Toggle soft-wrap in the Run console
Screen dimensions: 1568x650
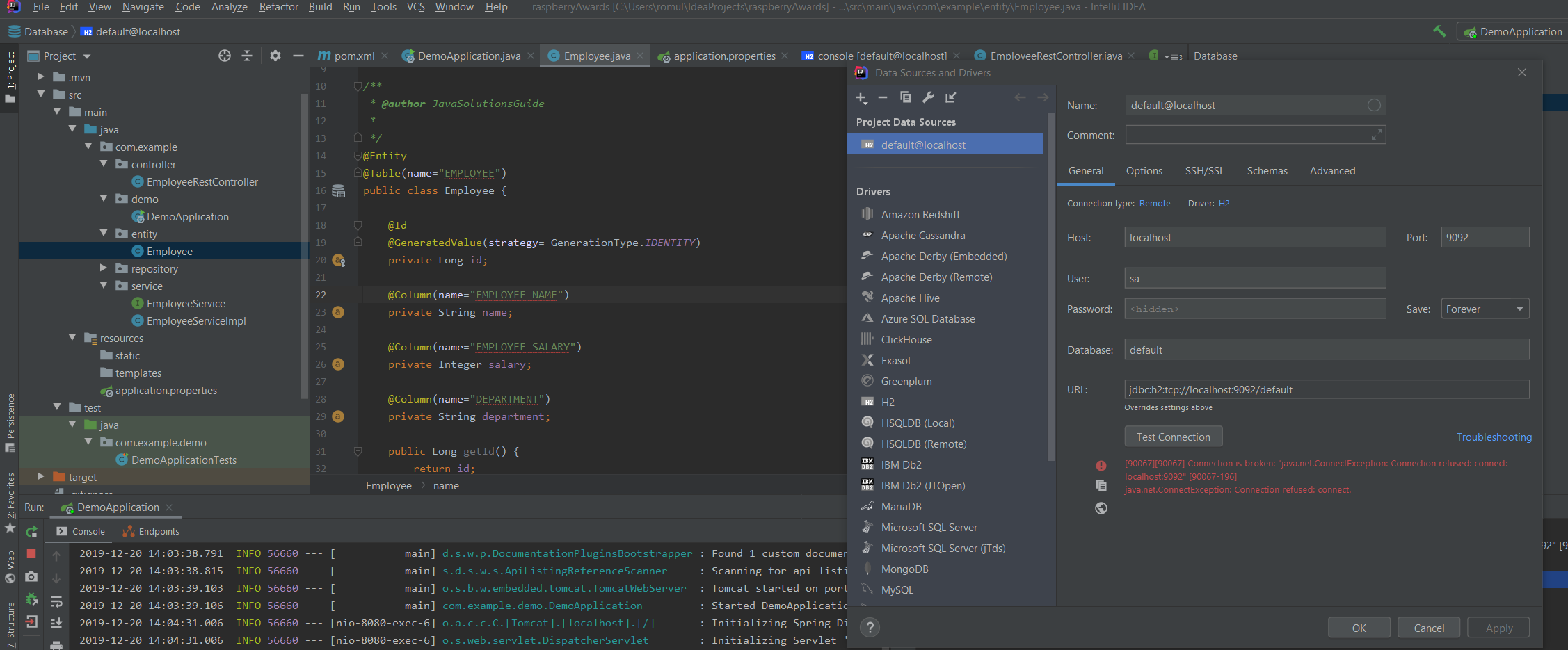pyautogui.click(x=56, y=601)
